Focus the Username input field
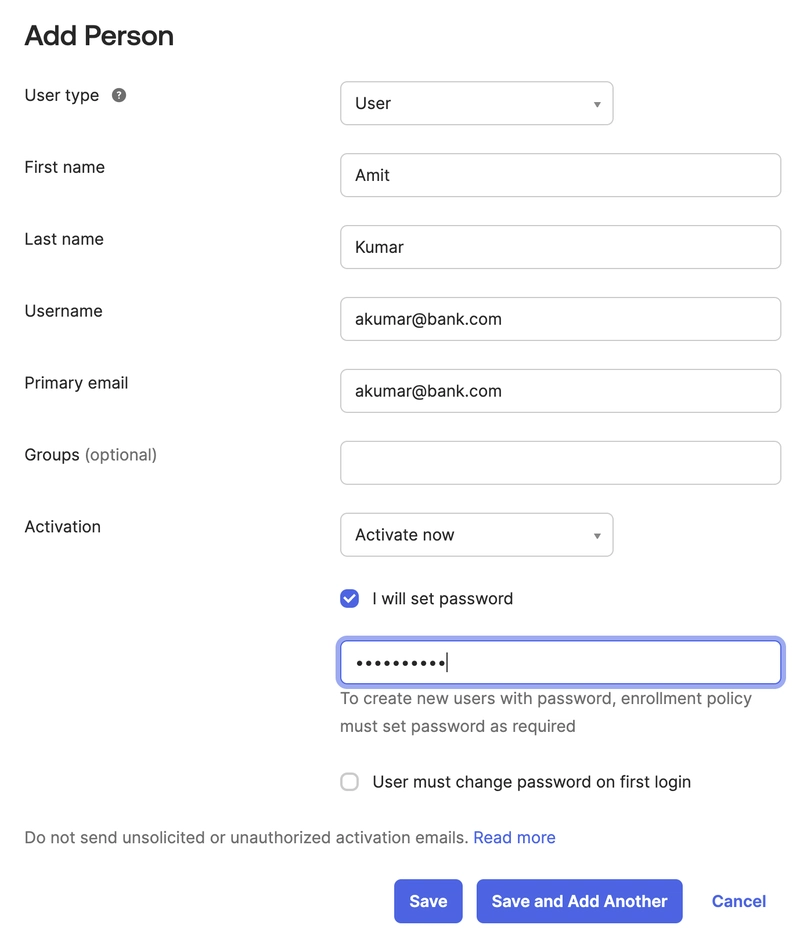Screen dimensions: 800x943 click(x=560, y=319)
